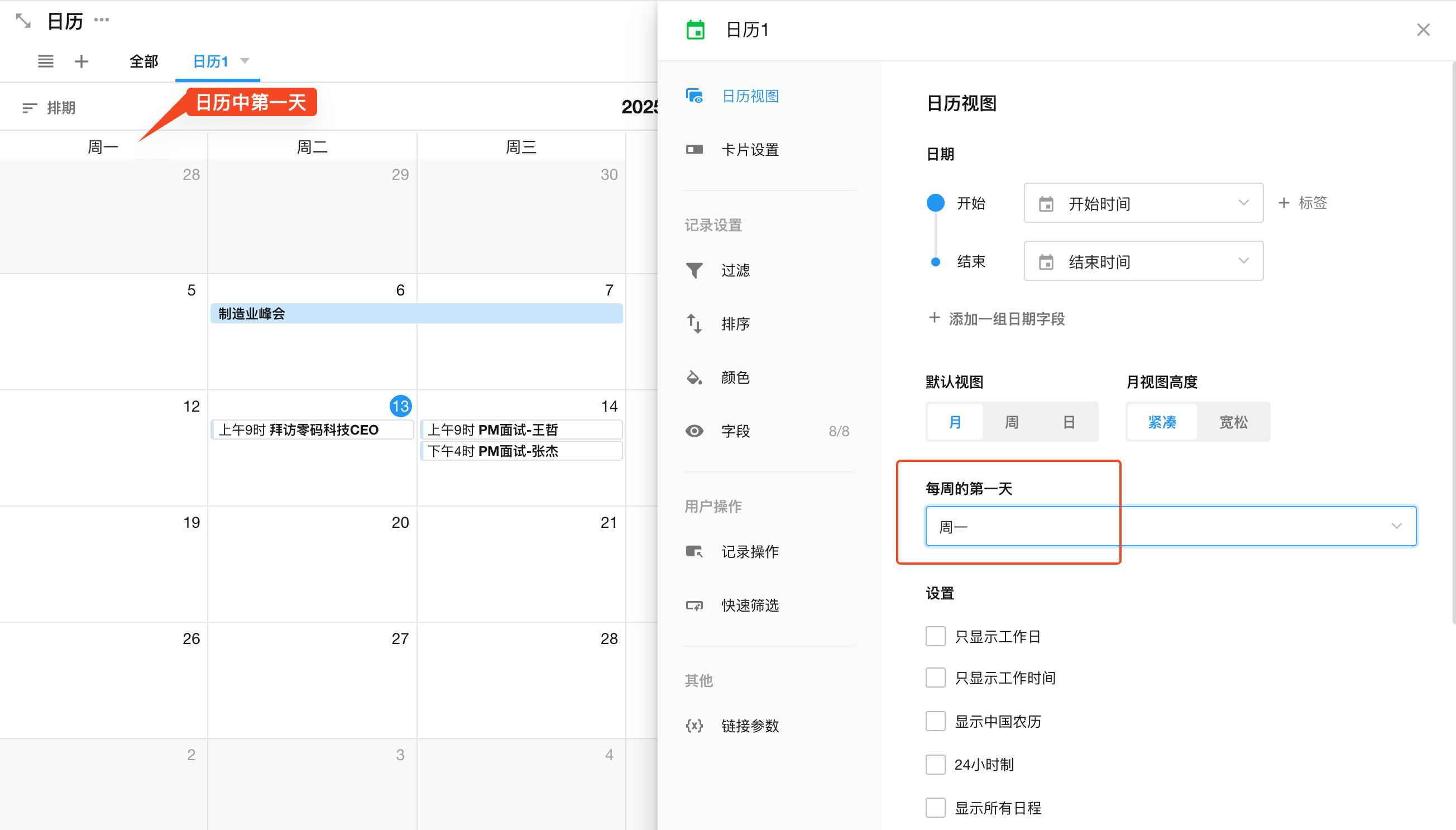
Task: Open the three-dot more menu next to 日历
Action: coord(102,20)
